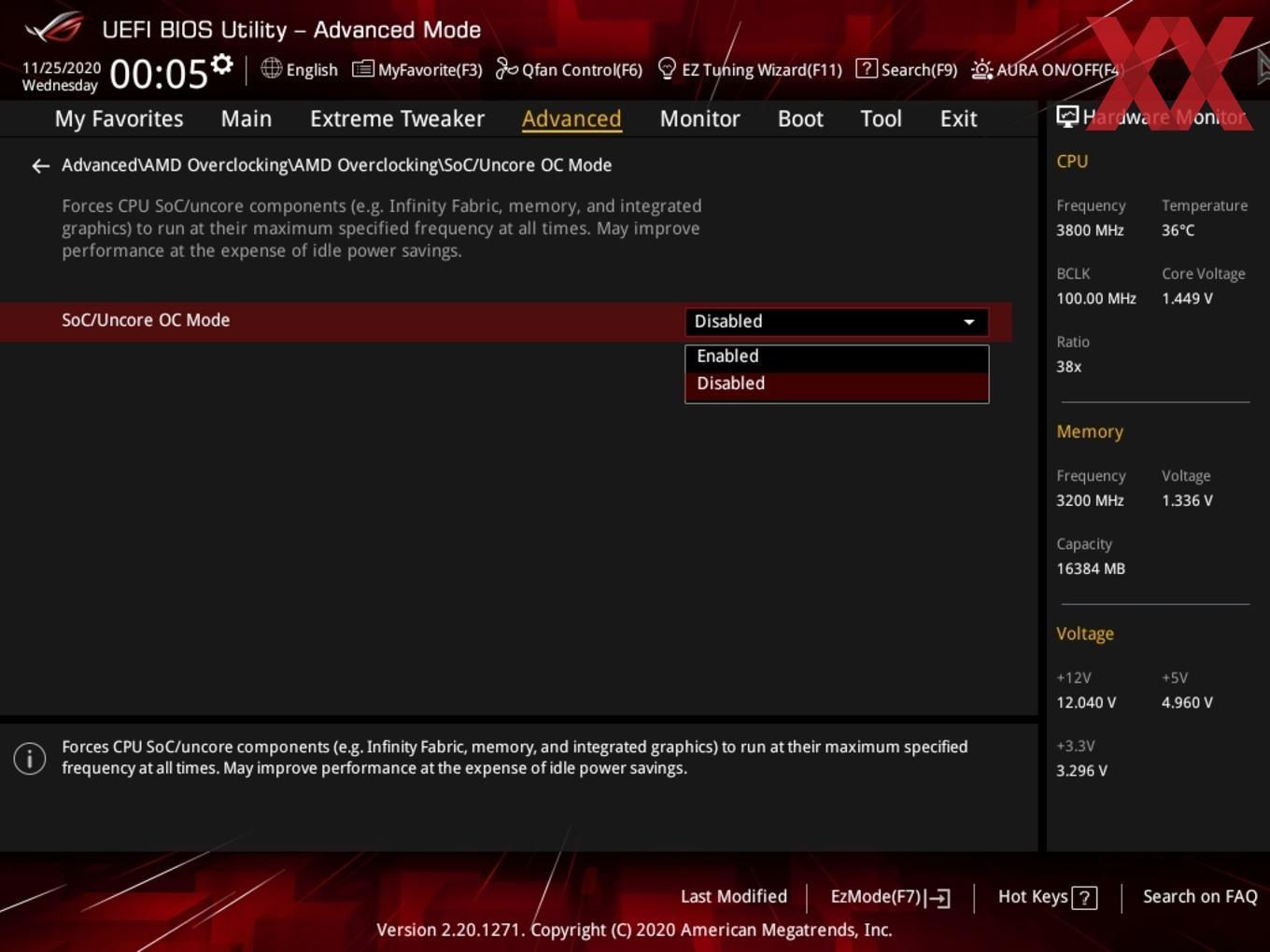
Task: Click Last Modified button
Action: pos(734,896)
